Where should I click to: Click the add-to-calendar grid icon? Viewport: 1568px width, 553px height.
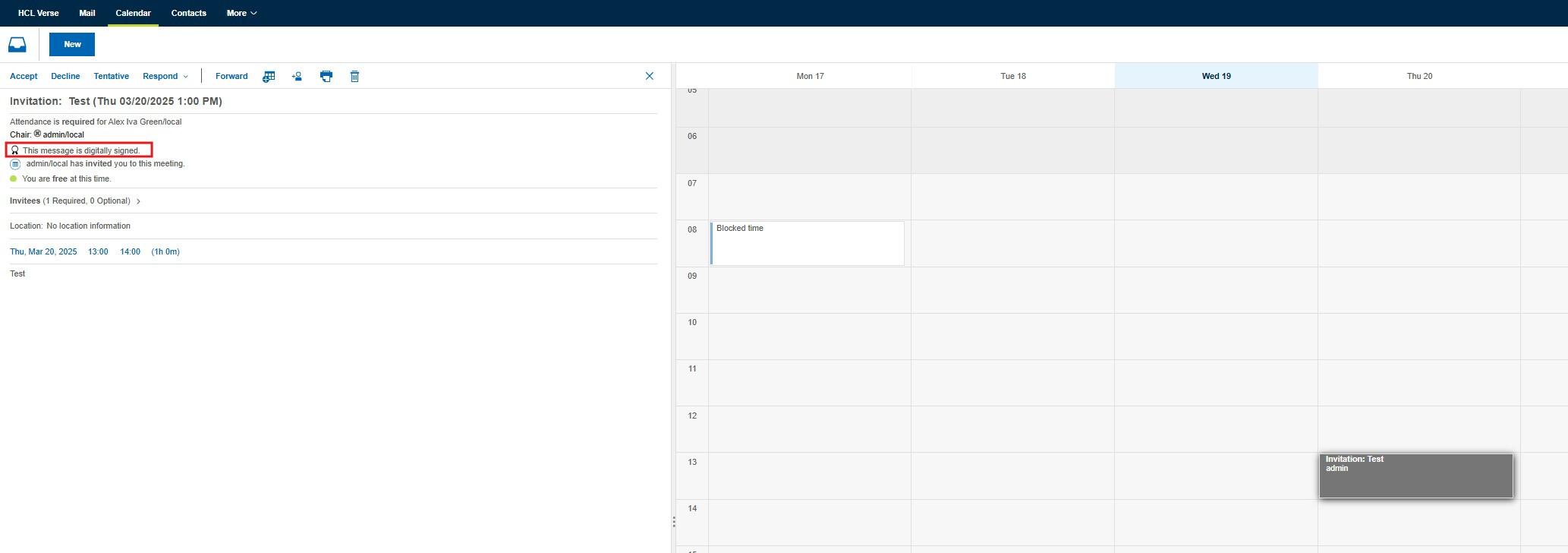269,76
